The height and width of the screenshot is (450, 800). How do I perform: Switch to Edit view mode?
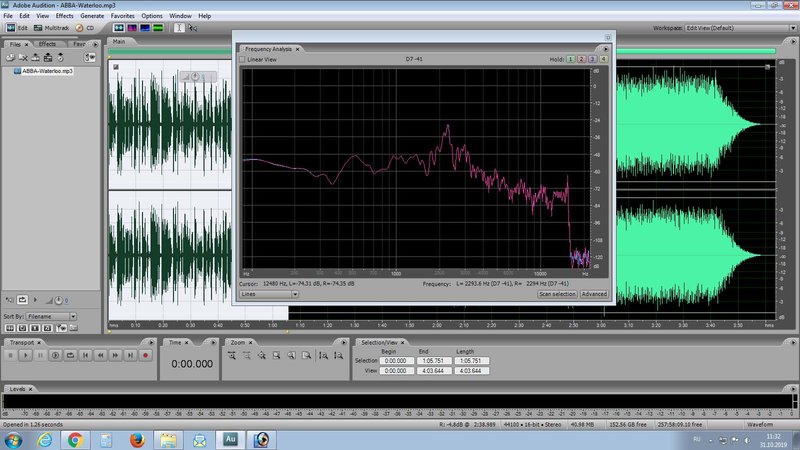17,28
